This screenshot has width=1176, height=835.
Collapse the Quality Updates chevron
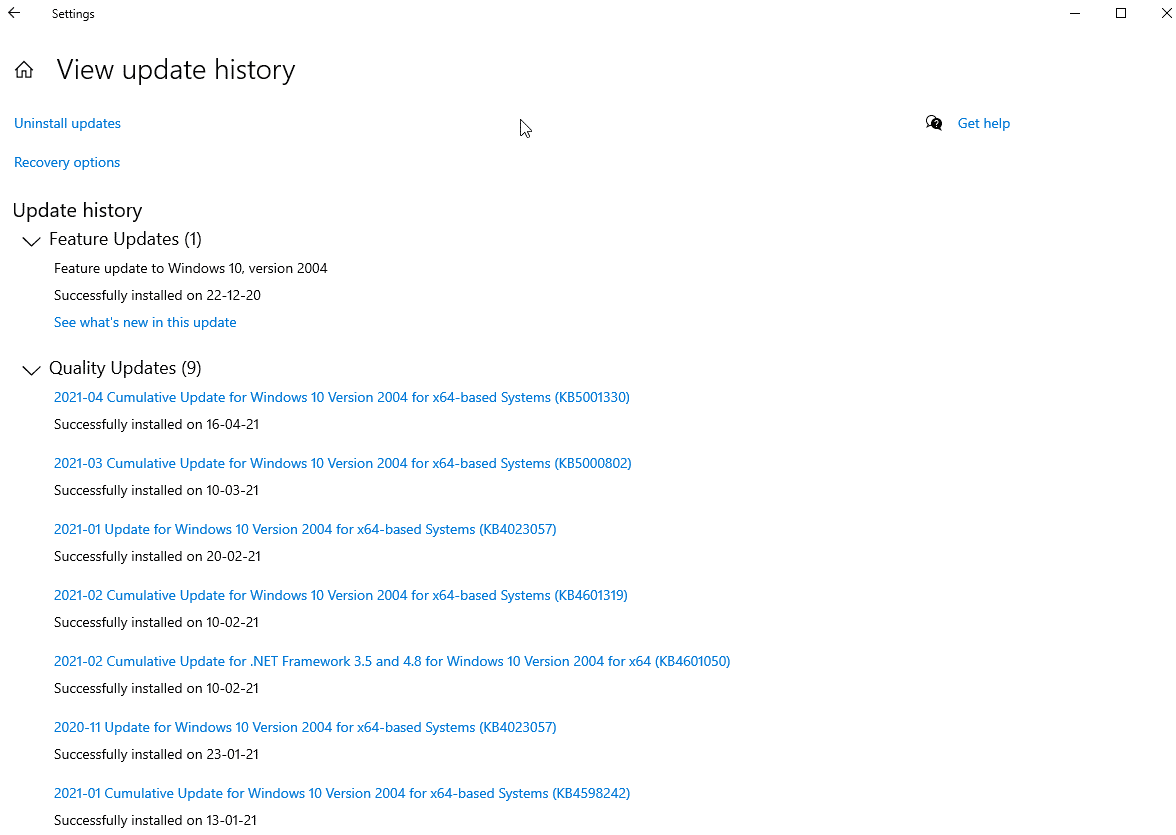[31, 370]
